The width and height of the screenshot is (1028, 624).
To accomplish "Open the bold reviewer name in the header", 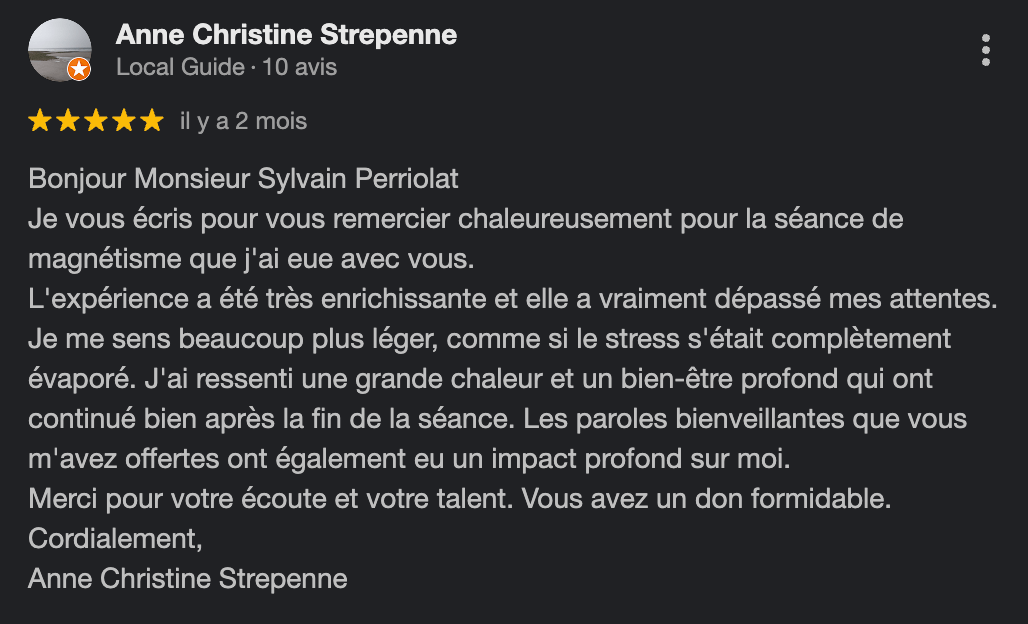I will (286, 35).
